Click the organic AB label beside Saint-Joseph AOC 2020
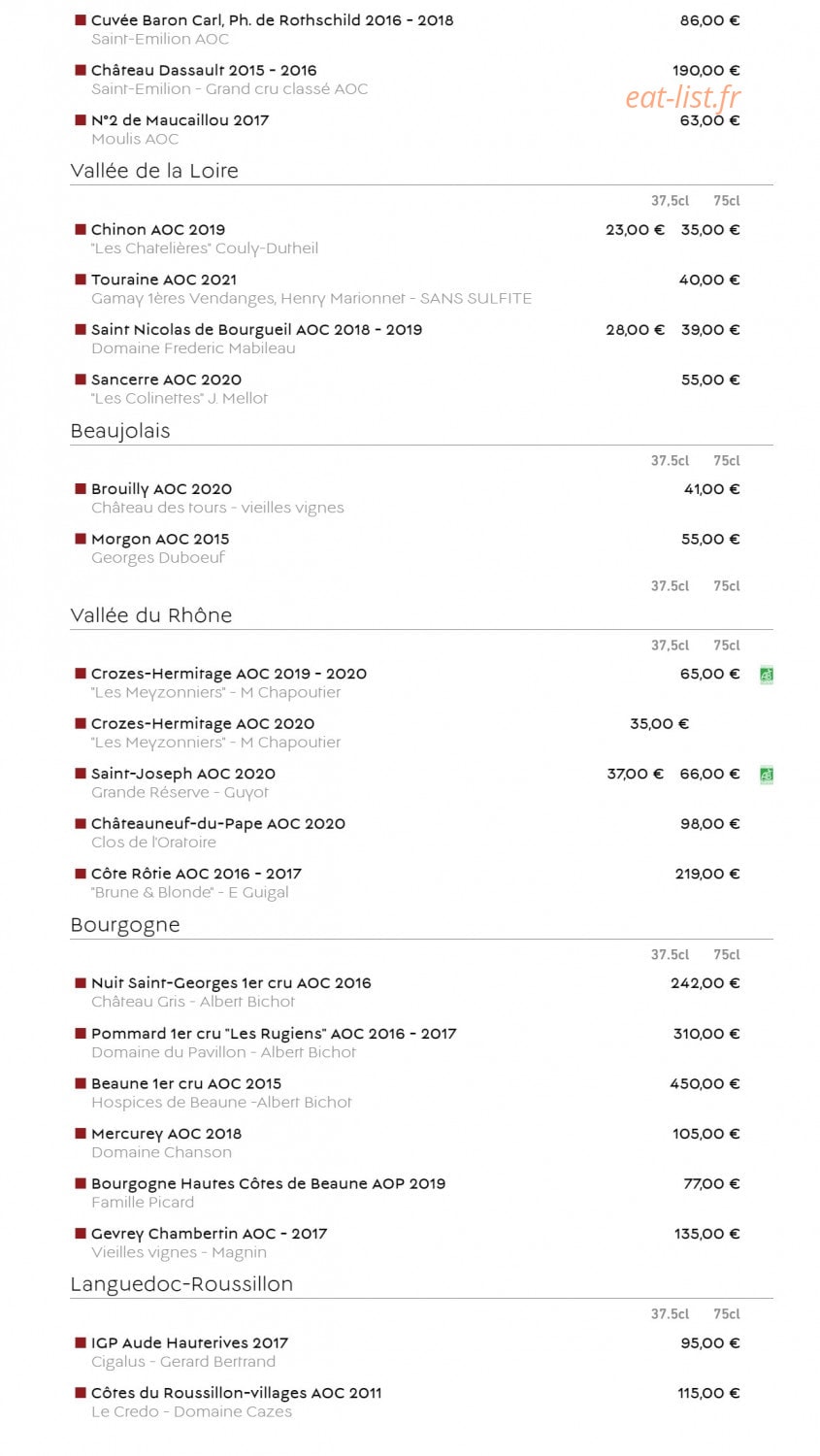 (x=767, y=775)
